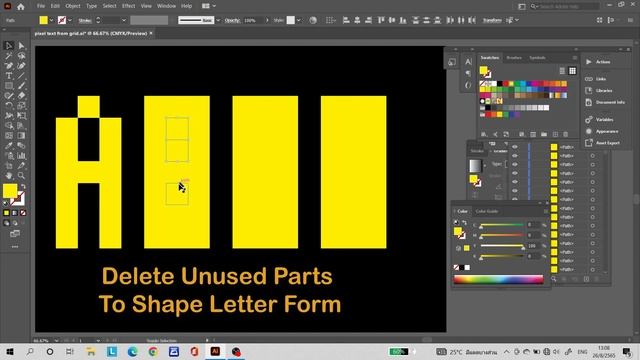Image resolution: width=640 pixels, height=360 pixels.
Task: Open the Asset Export panel icon
Action: pyautogui.click(x=589, y=143)
